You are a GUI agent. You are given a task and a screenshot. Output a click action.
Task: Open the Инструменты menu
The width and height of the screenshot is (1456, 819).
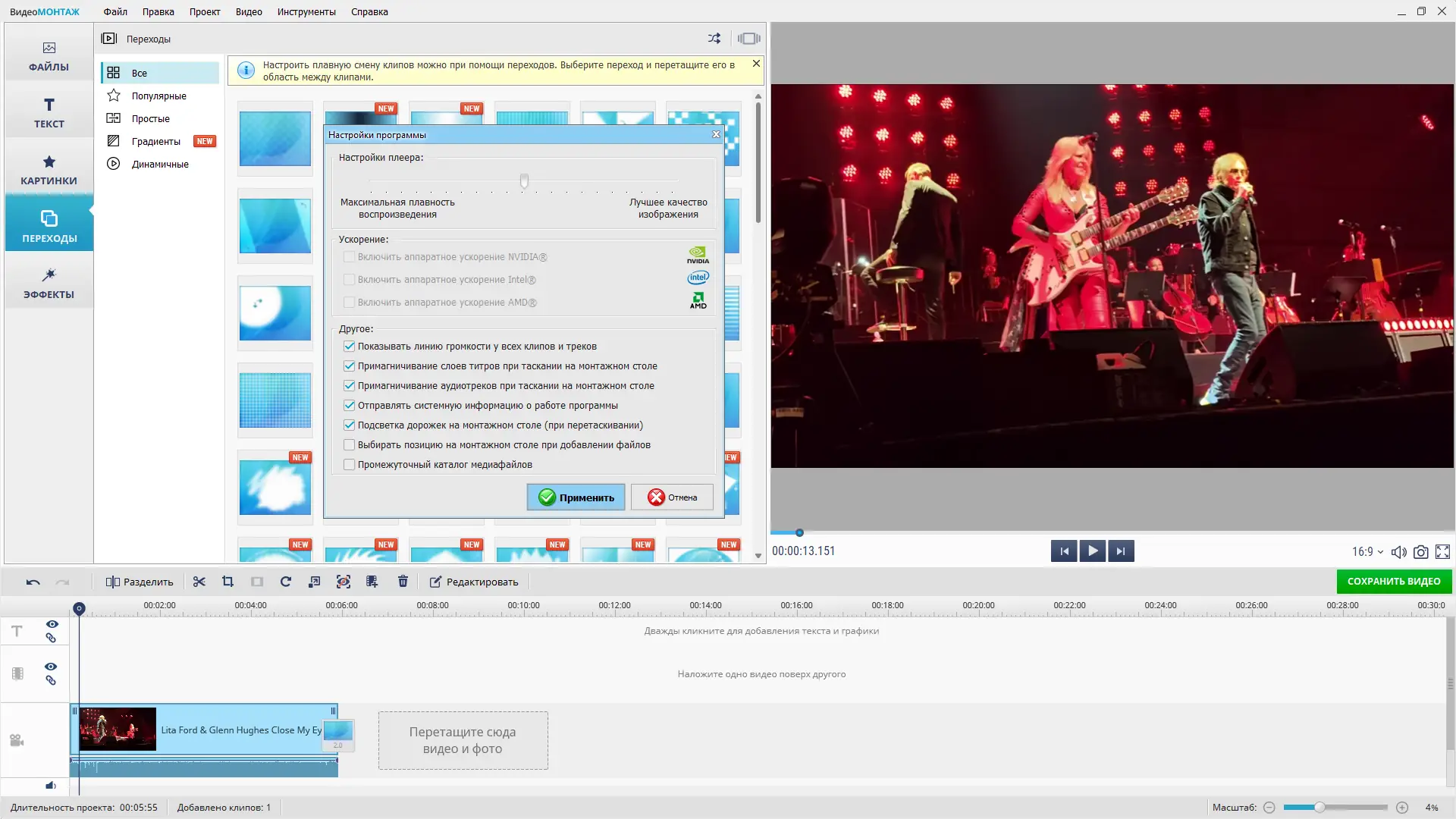[x=306, y=12]
